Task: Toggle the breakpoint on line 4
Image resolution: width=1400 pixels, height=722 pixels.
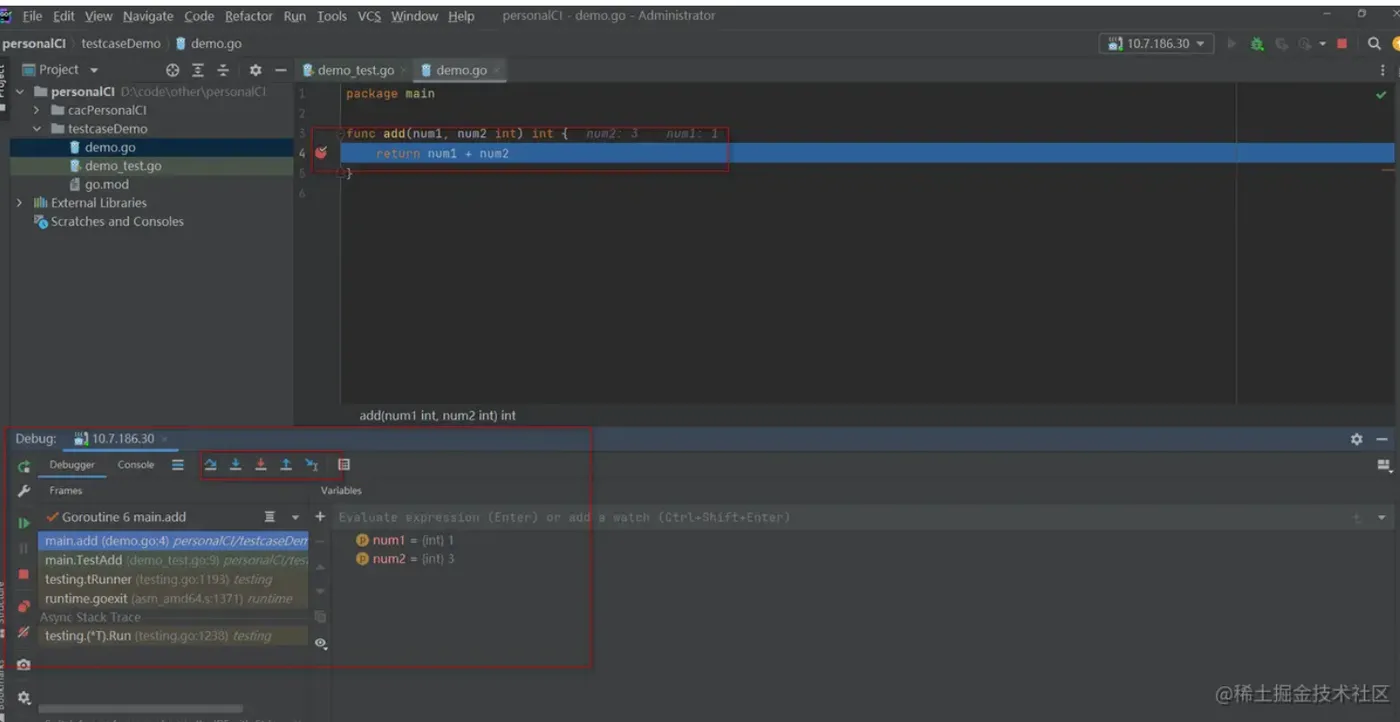Action: (x=321, y=153)
